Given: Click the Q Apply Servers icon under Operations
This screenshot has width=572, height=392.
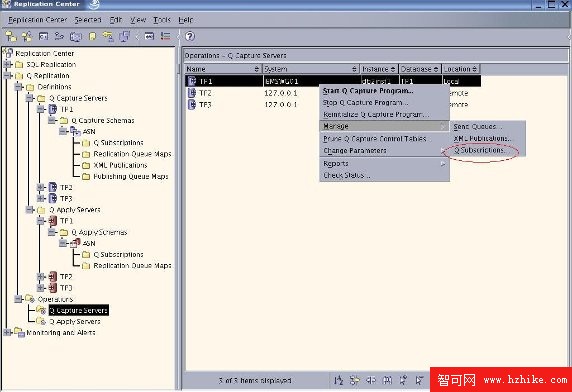Looking at the screenshot, I should point(41,321).
